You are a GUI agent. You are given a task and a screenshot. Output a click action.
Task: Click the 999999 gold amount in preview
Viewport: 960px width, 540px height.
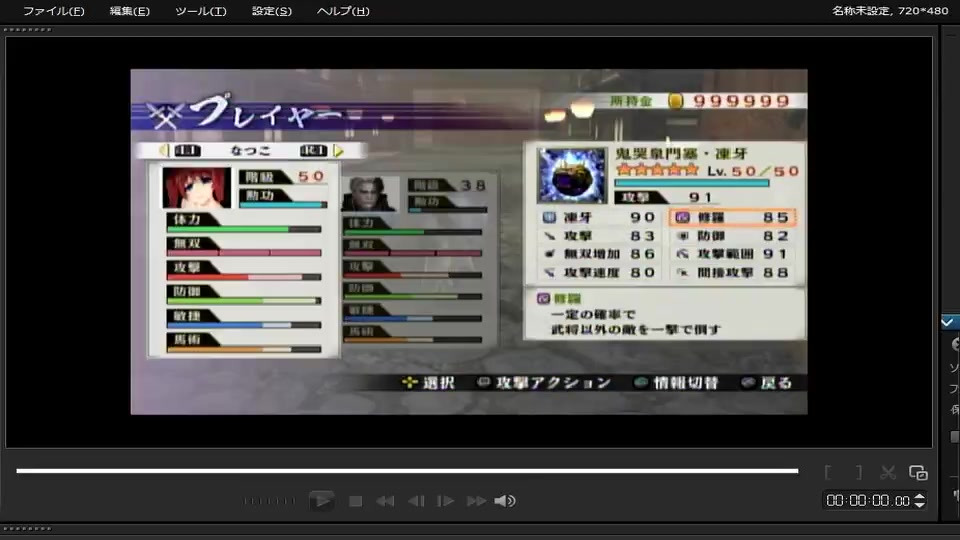coord(741,101)
